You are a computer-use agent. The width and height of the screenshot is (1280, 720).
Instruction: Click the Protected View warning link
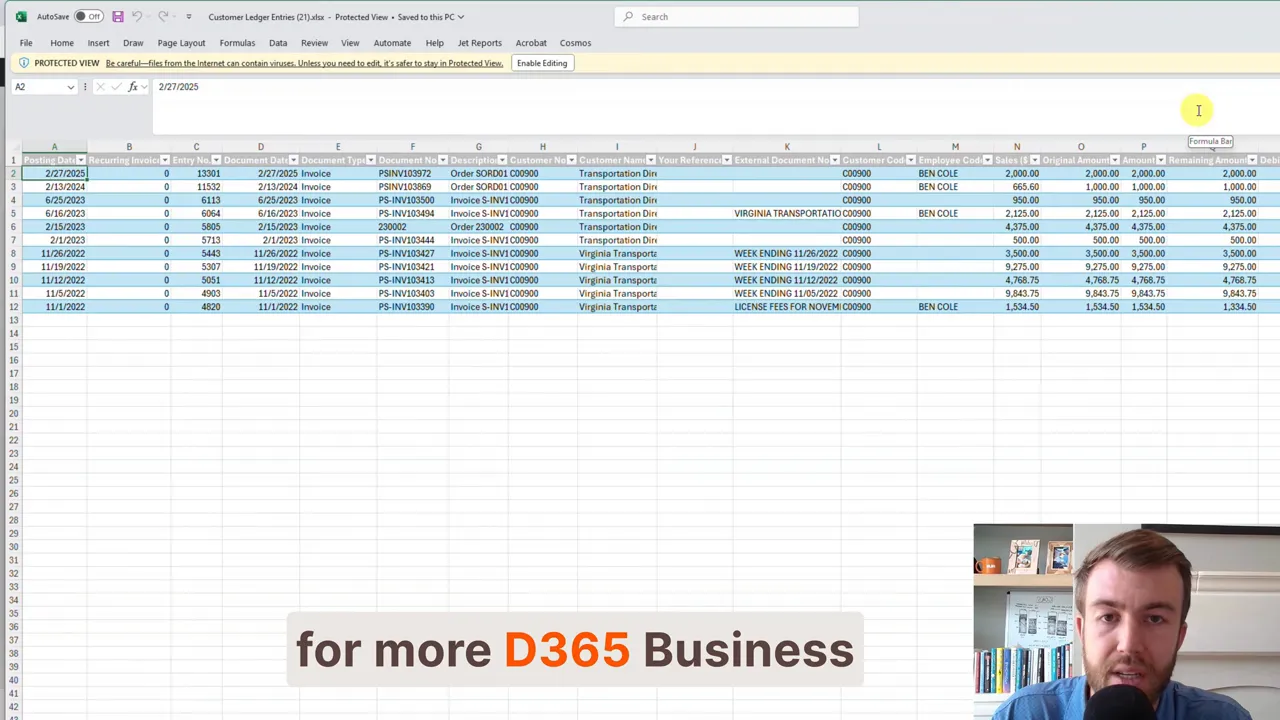click(305, 63)
